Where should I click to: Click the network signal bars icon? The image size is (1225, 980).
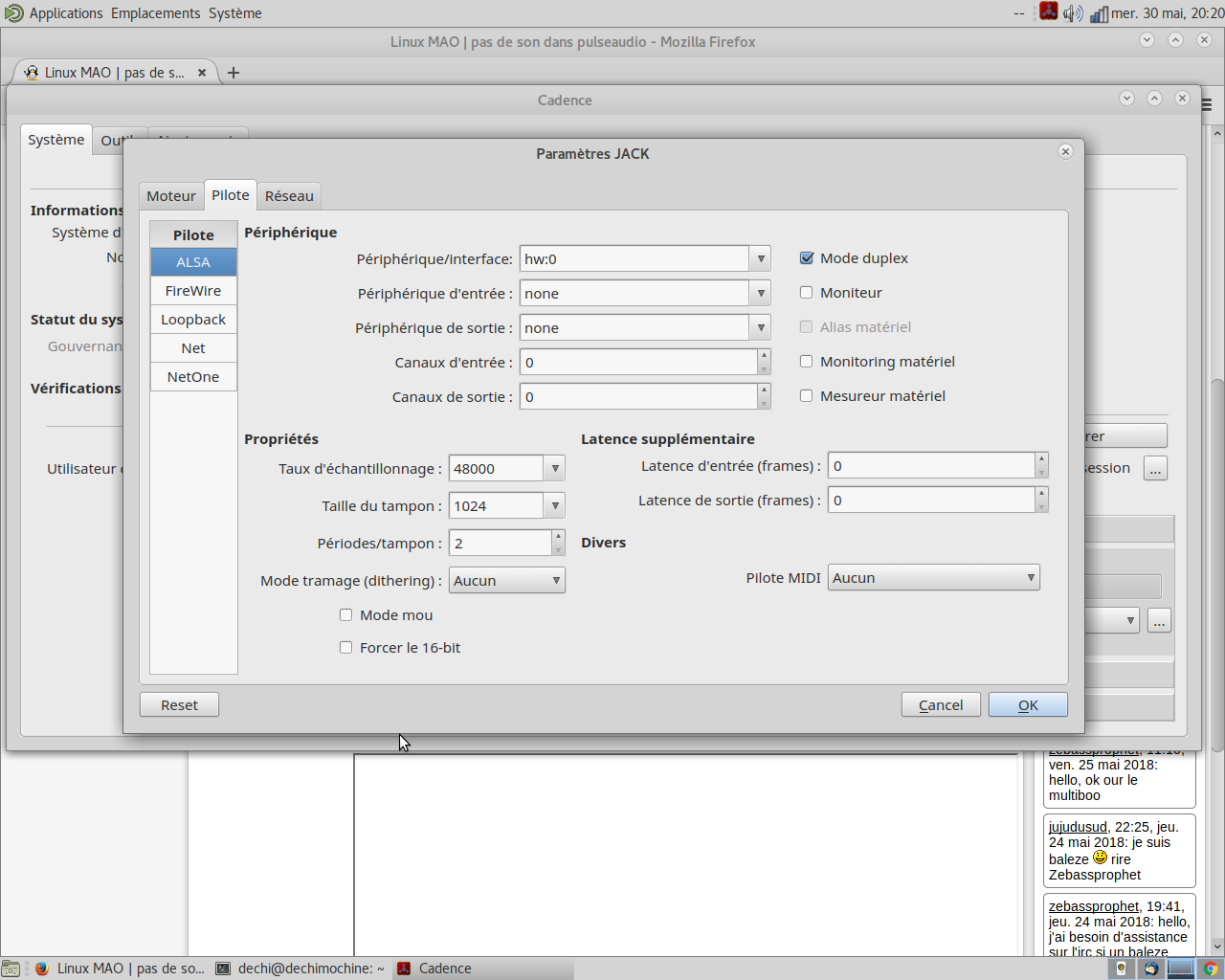pos(1099,13)
